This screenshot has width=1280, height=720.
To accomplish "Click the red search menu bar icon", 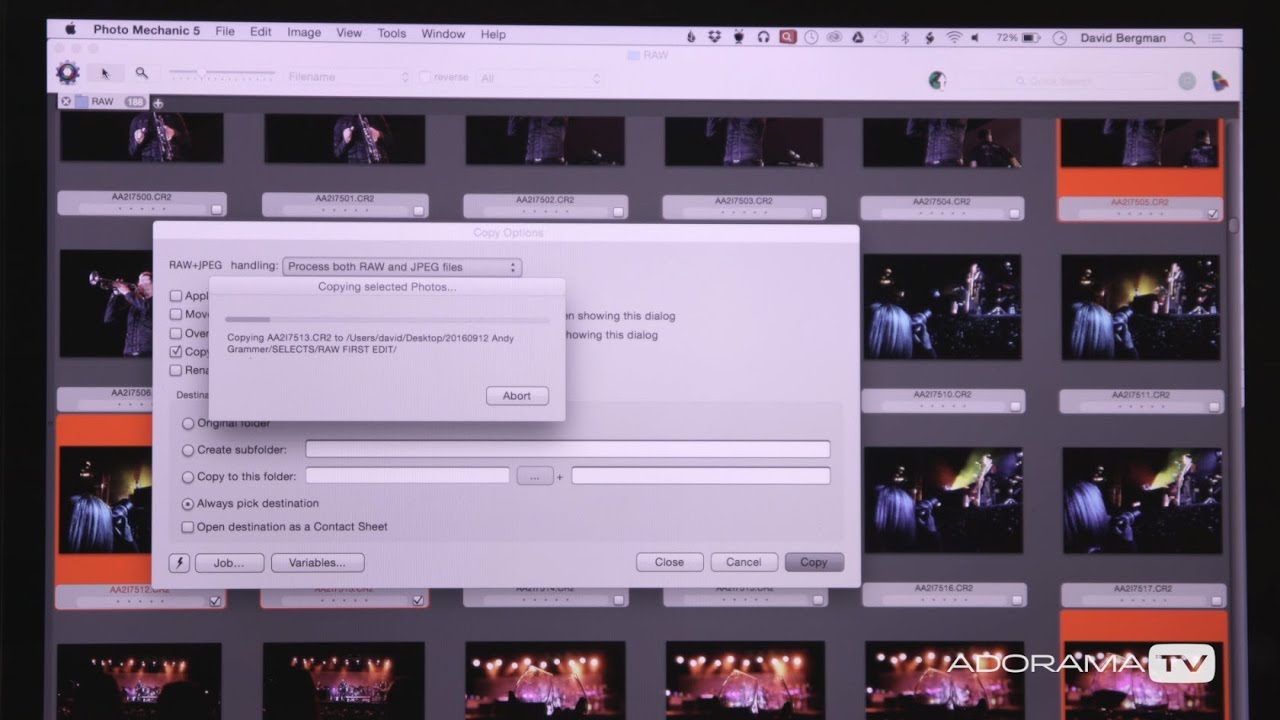I will tap(788, 37).
